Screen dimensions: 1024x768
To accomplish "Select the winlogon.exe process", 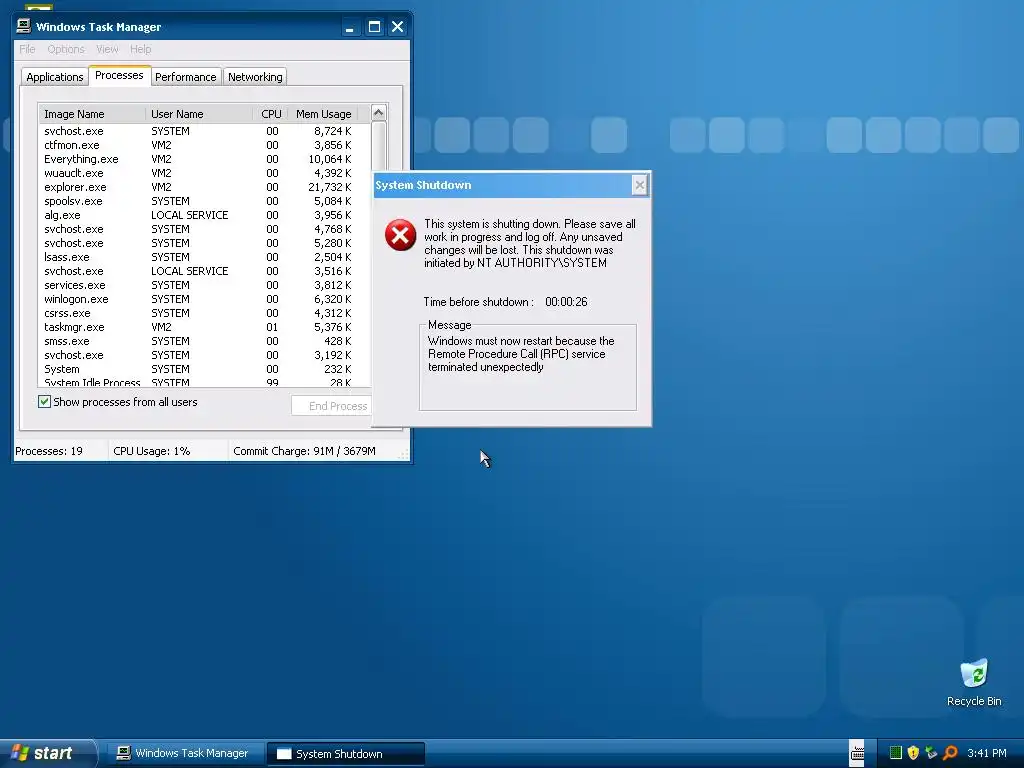I will pos(204,299).
